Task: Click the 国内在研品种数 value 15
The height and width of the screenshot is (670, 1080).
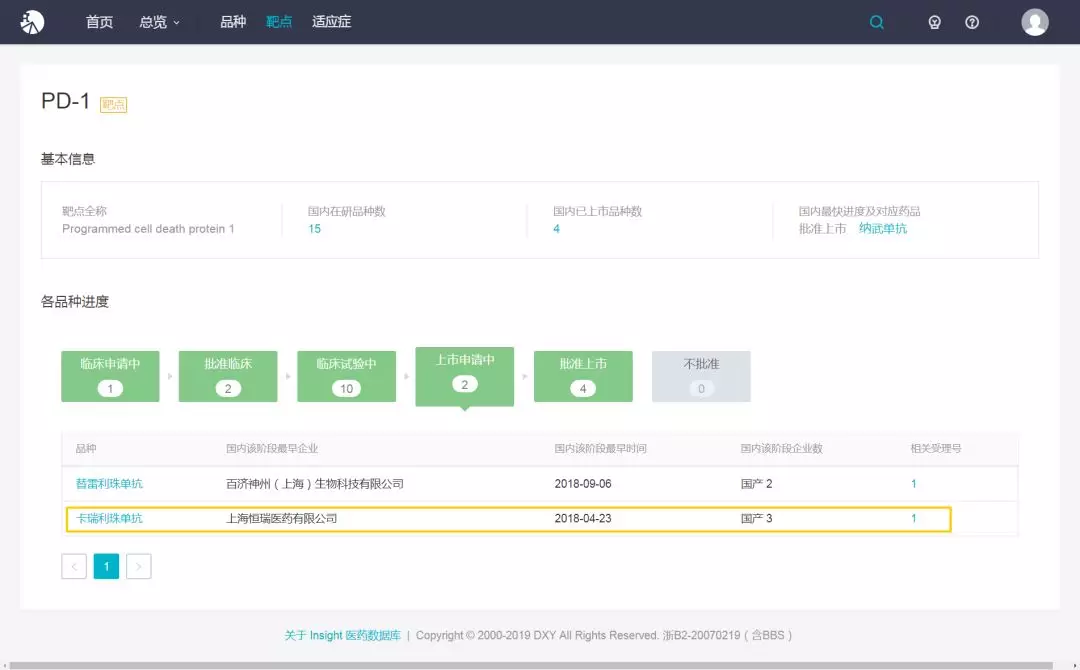Action: point(314,229)
